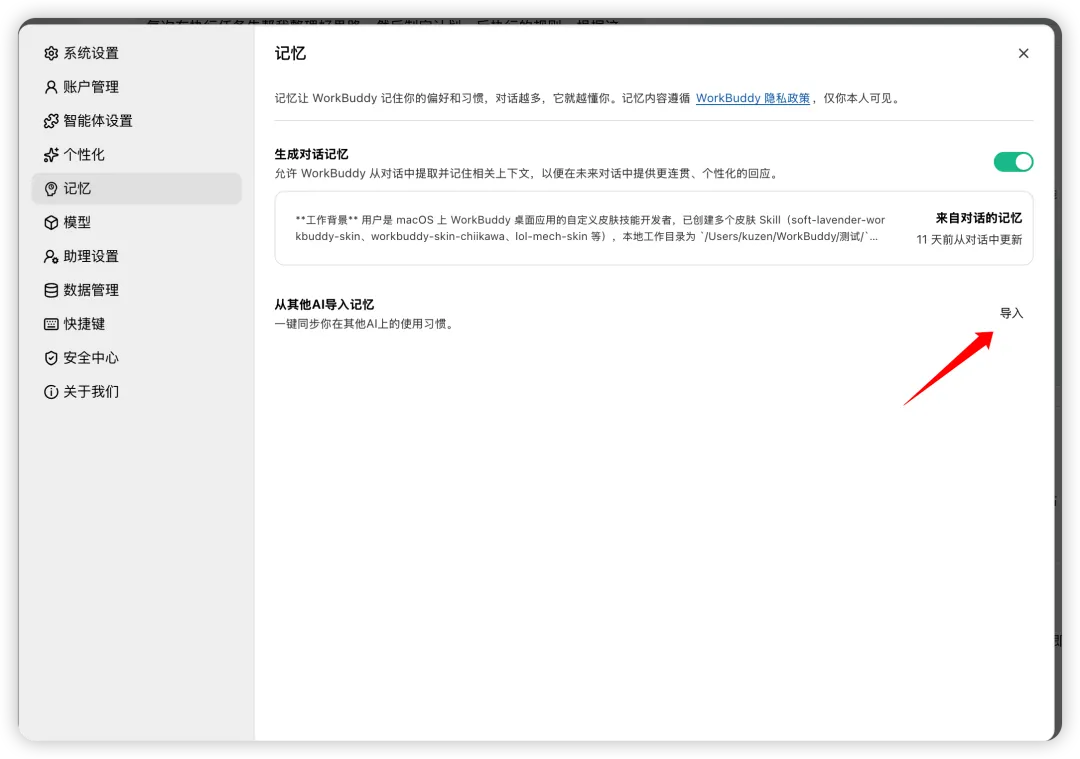Click the info icon beside 关于我们
This screenshot has height=759, width=1080.
coord(51,392)
